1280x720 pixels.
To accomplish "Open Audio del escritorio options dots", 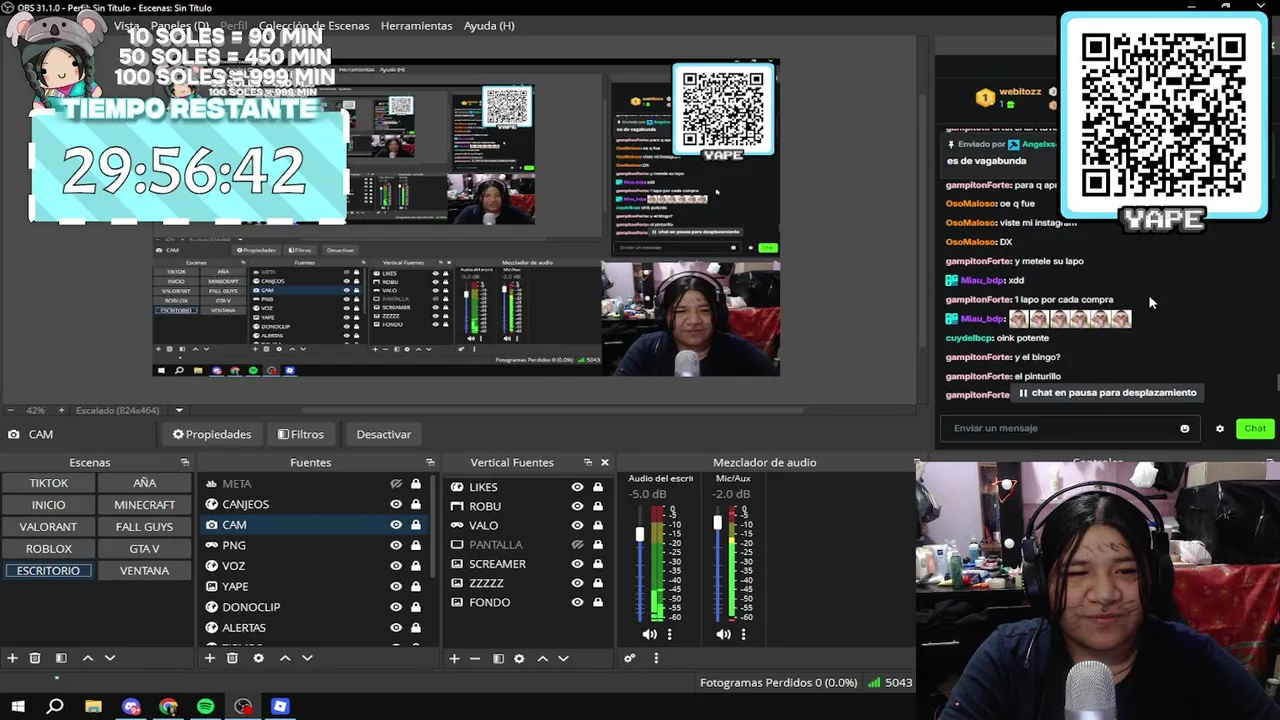I will pos(669,634).
